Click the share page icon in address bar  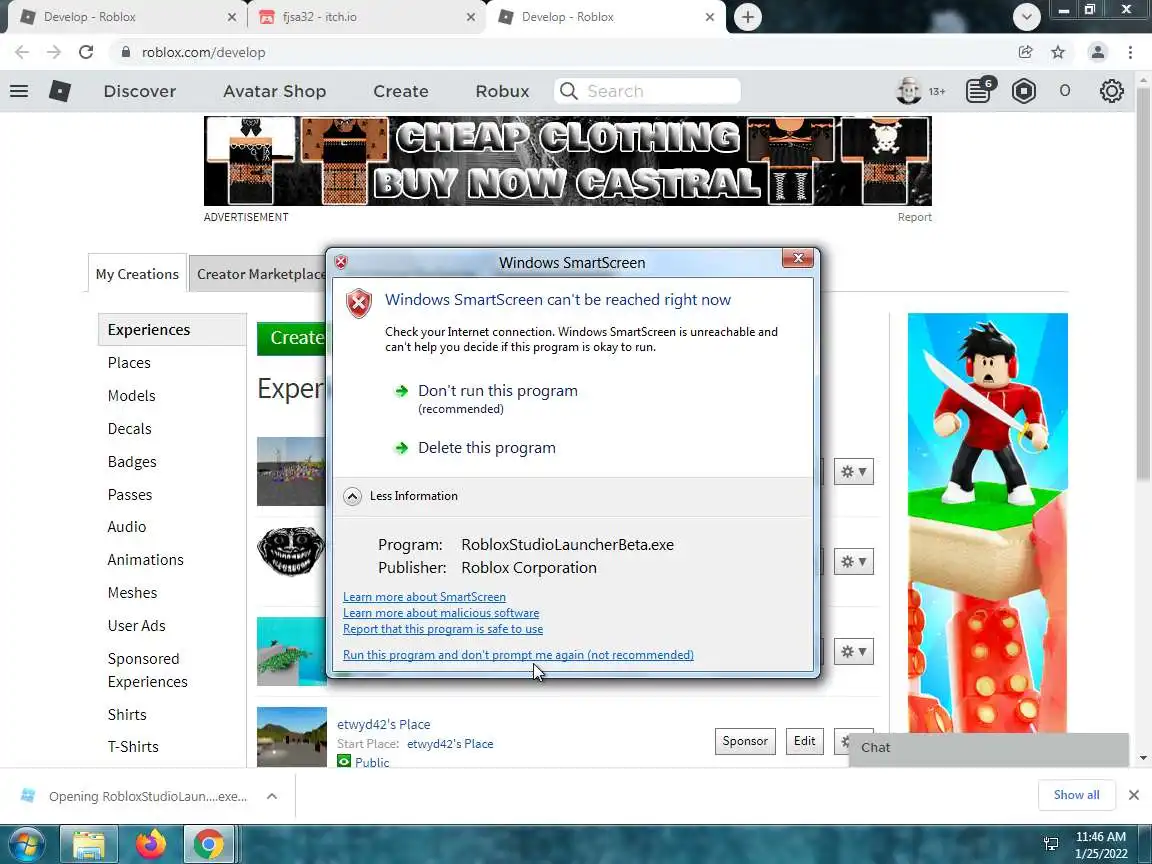[x=1026, y=52]
